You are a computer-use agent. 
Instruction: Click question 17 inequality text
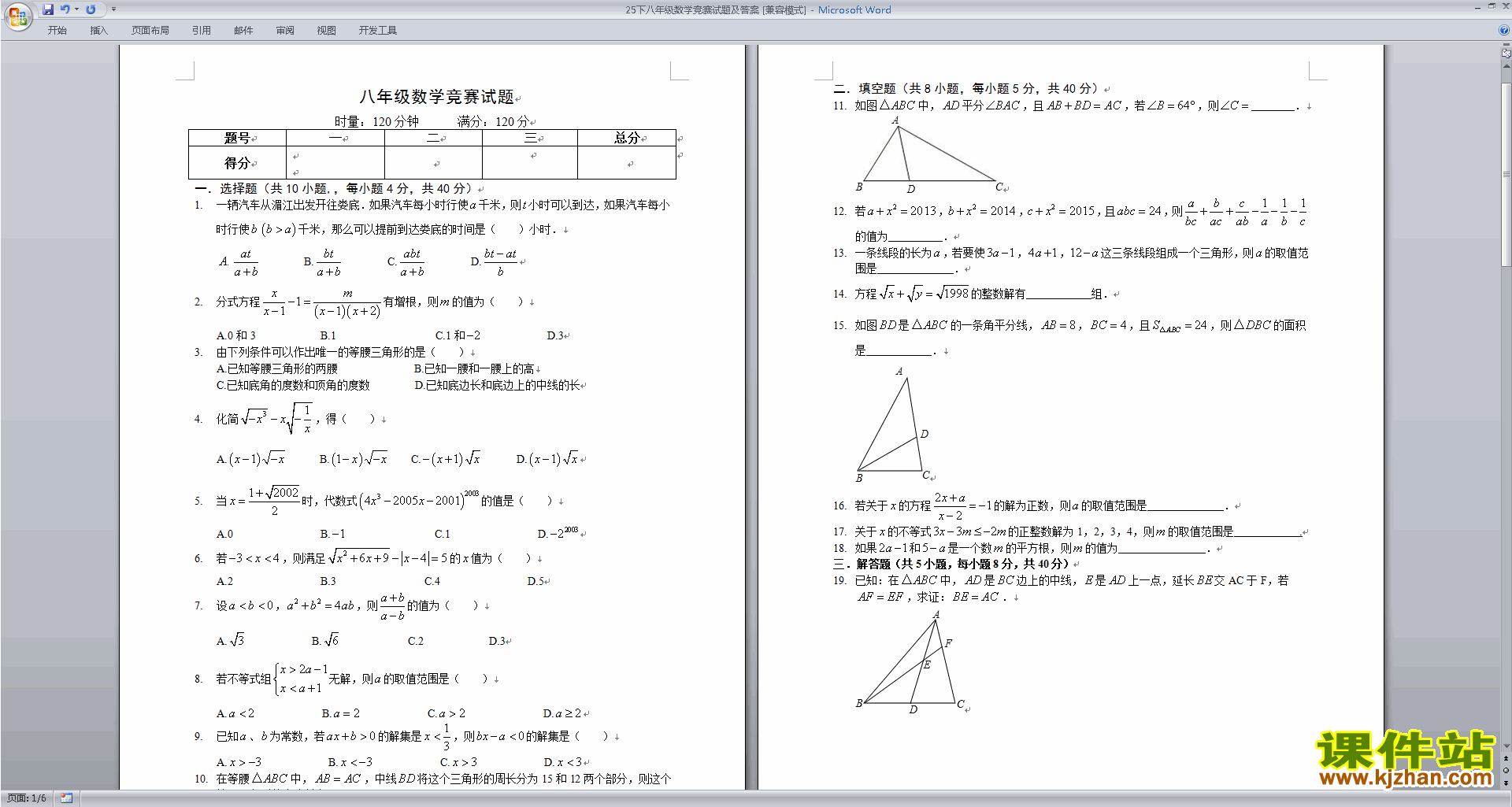(1067, 531)
